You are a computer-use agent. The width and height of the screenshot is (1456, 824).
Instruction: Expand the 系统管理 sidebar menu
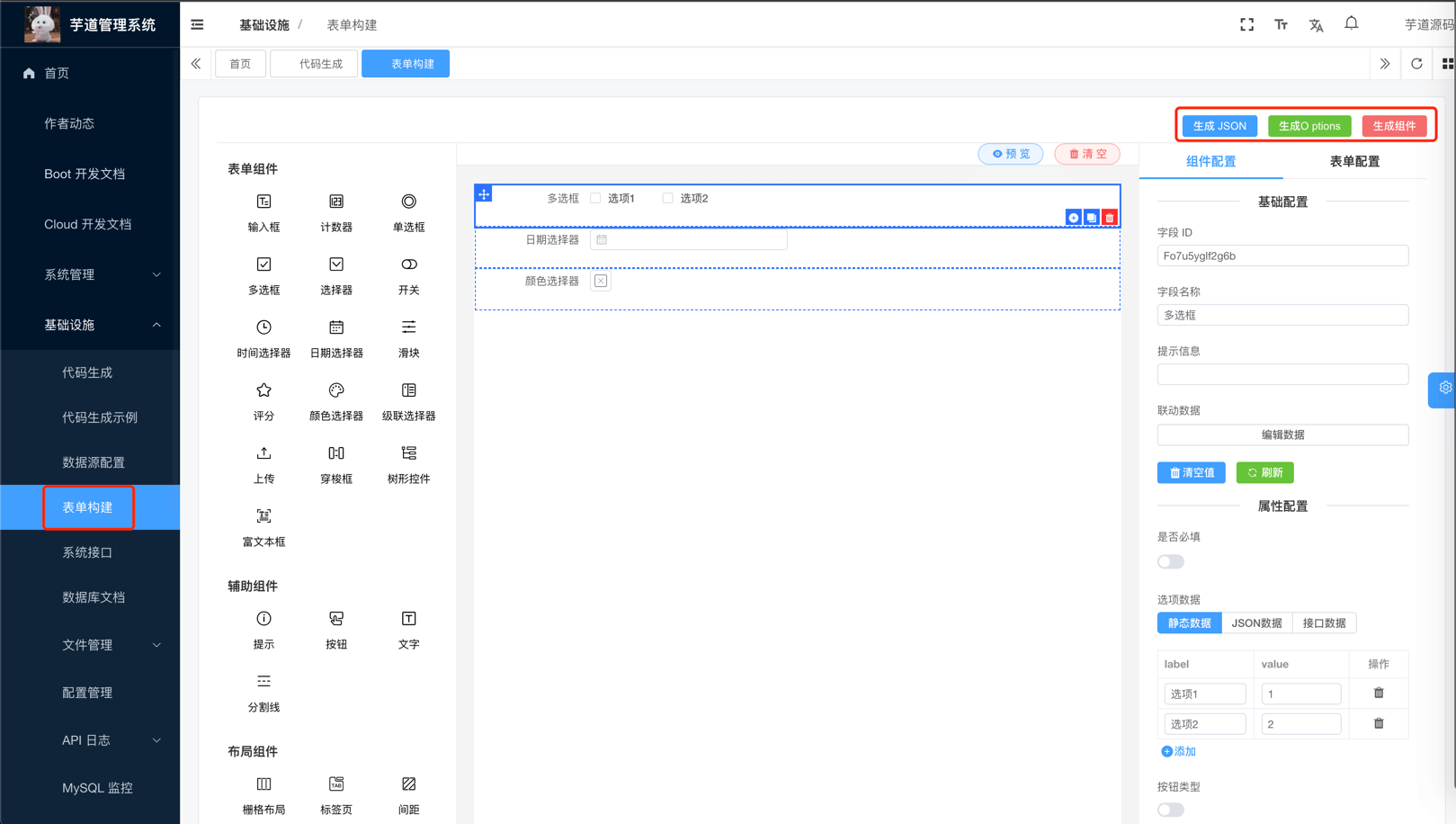pyautogui.click(x=90, y=274)
